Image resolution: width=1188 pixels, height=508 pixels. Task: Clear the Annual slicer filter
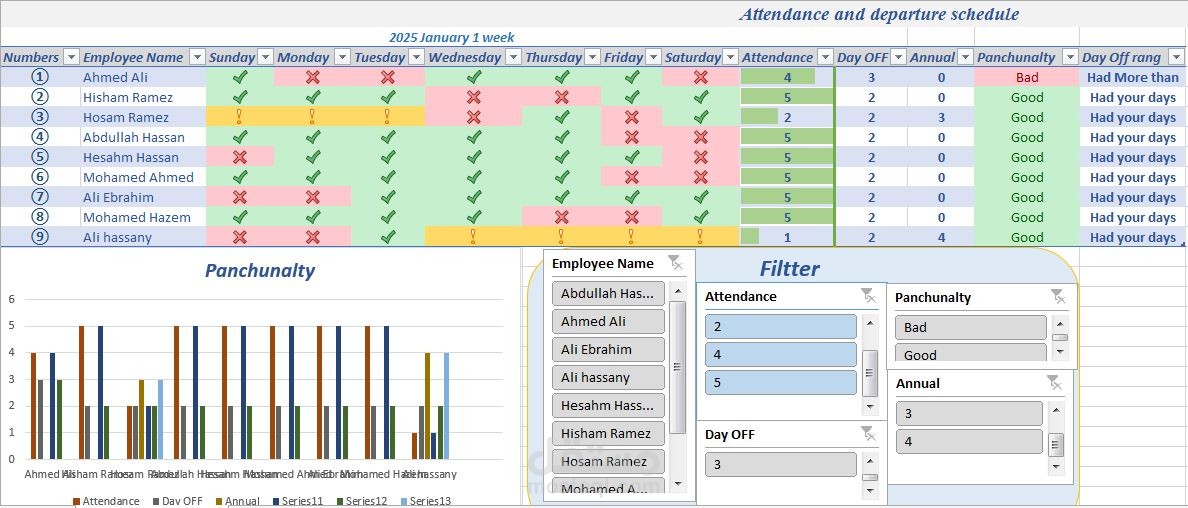pyautogui.click(x=1054, y=382)
